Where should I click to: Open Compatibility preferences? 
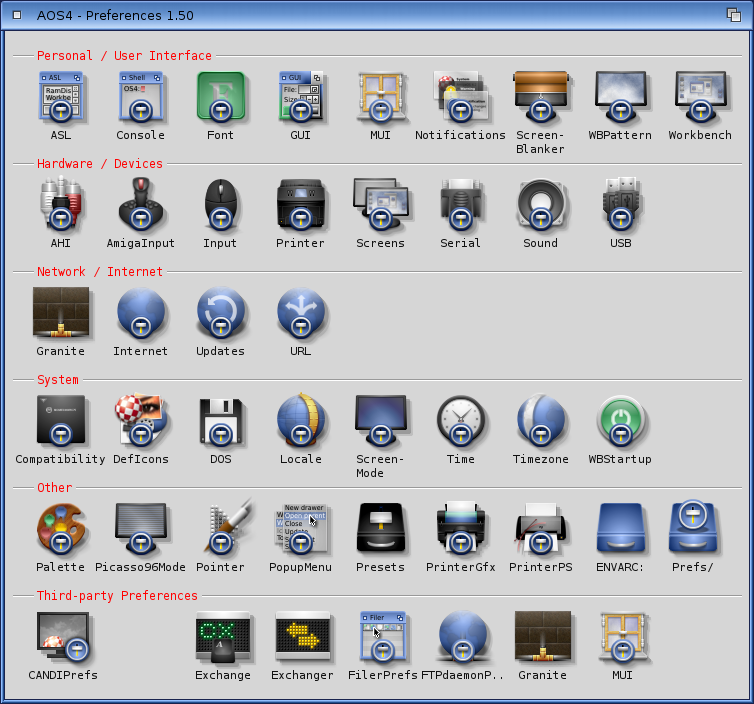click(x=61, y=420)
